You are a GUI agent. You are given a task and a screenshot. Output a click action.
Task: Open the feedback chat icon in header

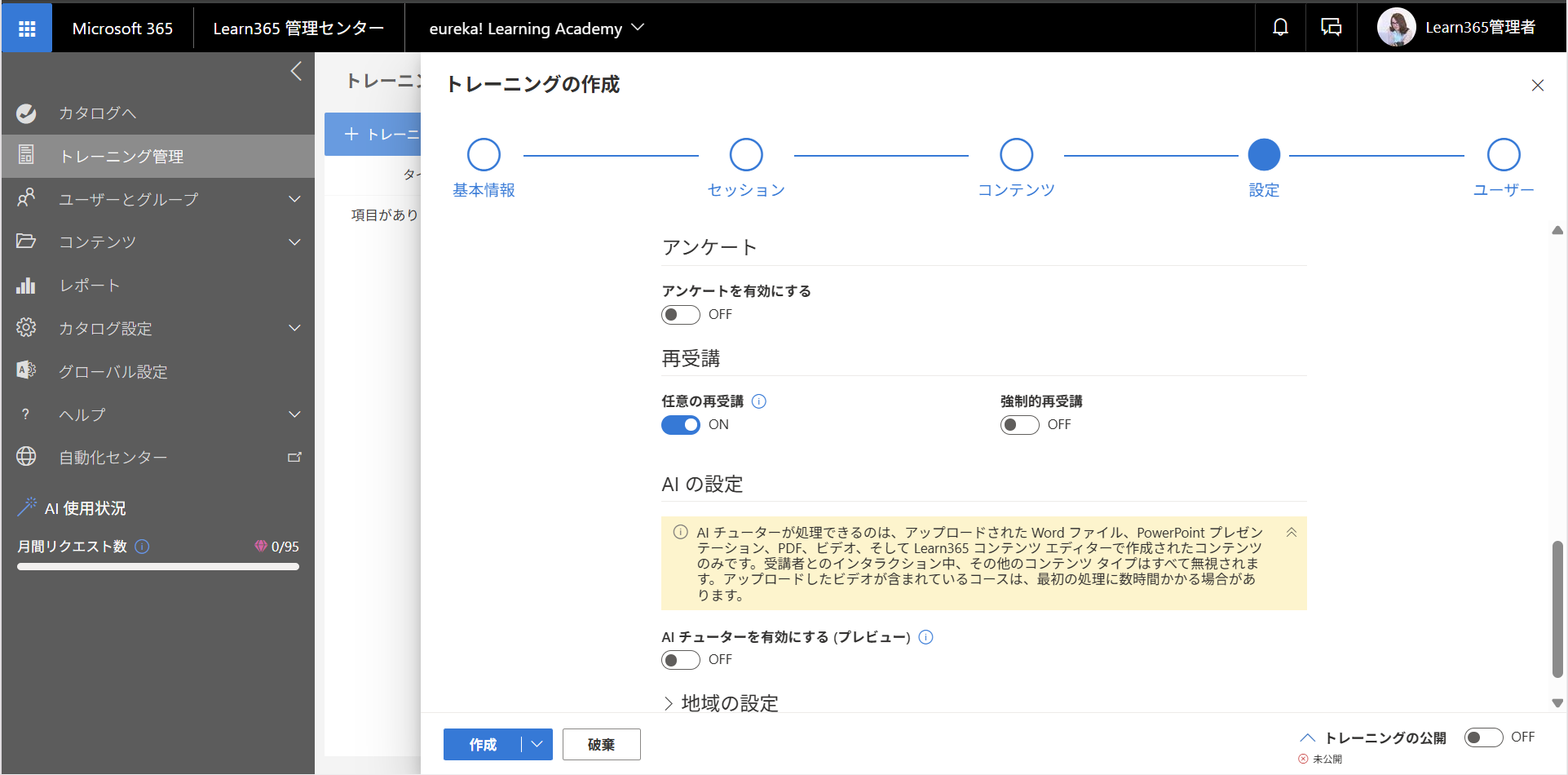1331,28
